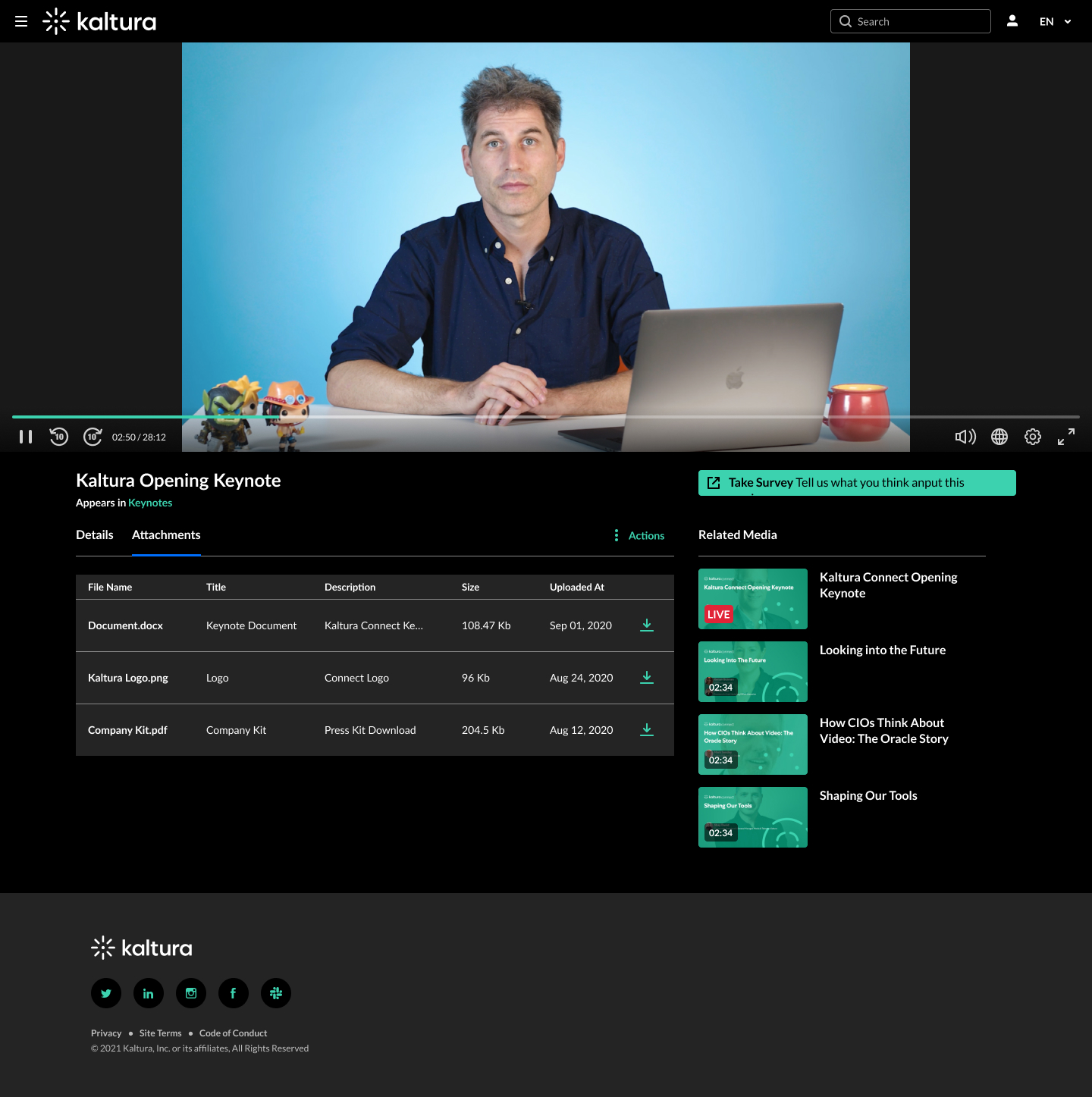Open the Privacy footer link
Screen dimensions: 1092x1097
pos(106,1033)
